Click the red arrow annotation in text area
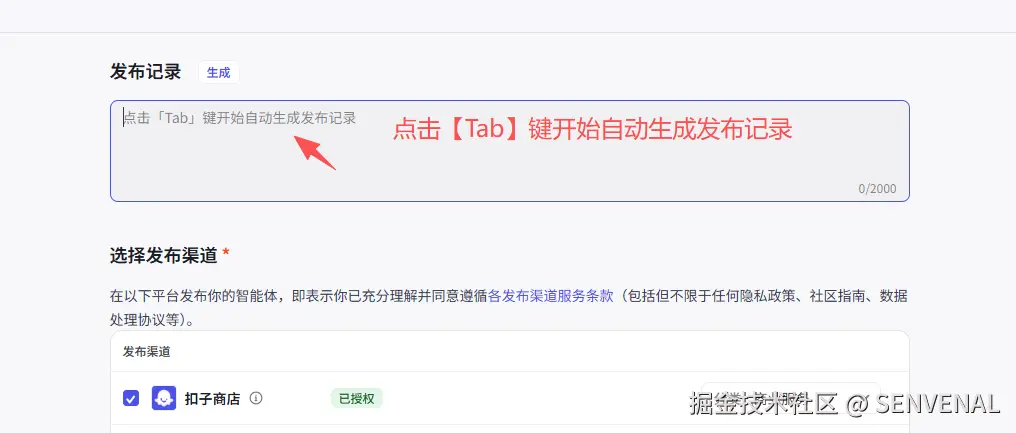The width and height of the screenshot is (1016, 433). click(x=315, y=152)
